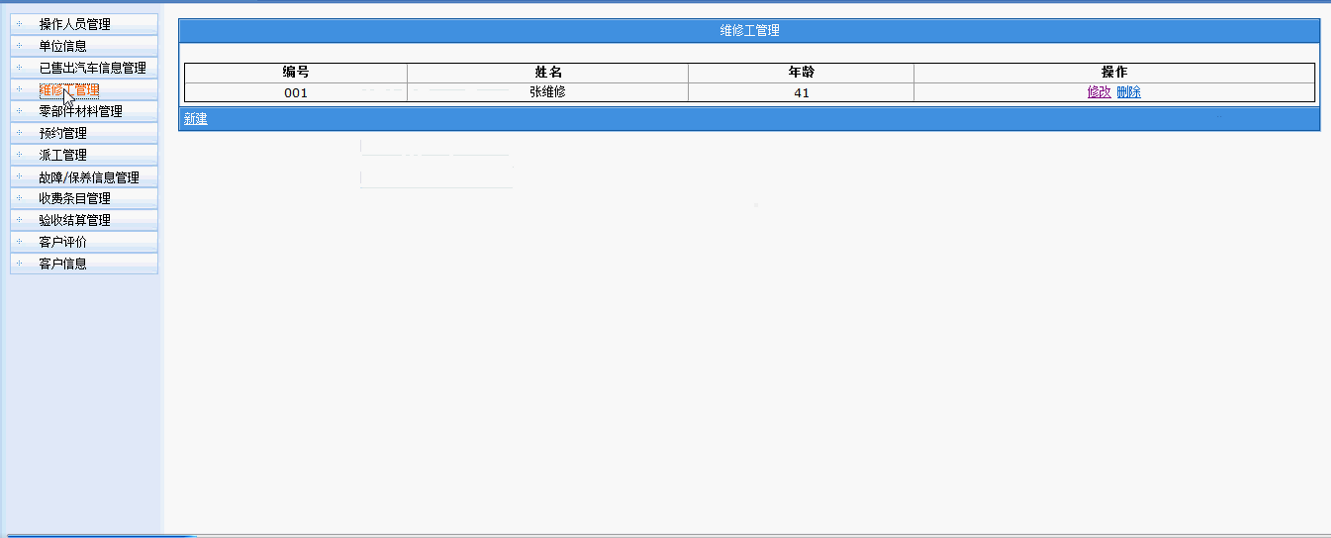
Task: Click the age cell 41
Action: pyautogui.click(x=801, y=92)
